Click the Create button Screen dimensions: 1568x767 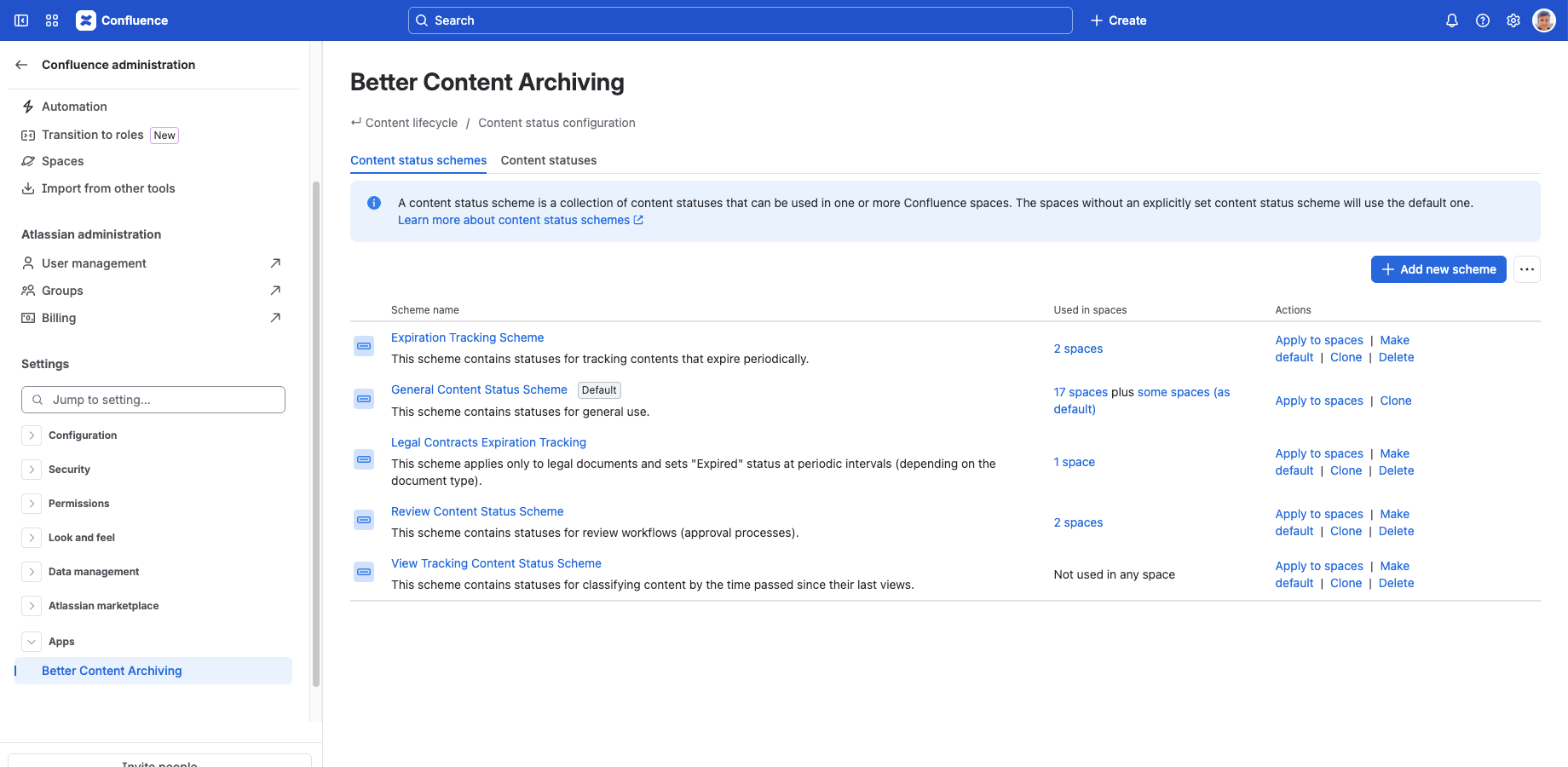click(x=1119, y=20)
